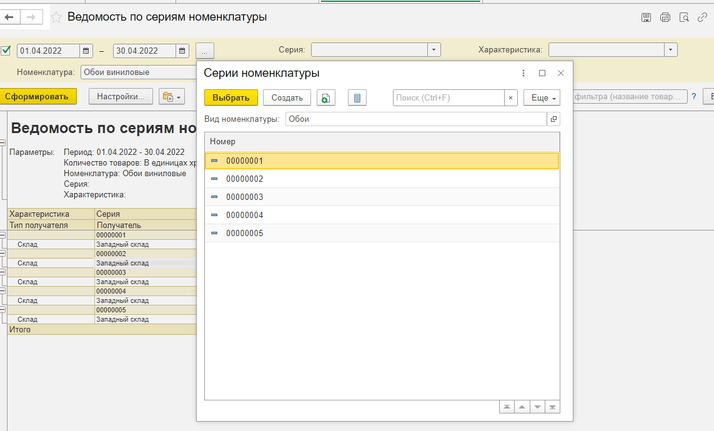Screen dimensions: 714x431
Task: Open calendar for start date 01.04.2022
Action: (86, 50)
